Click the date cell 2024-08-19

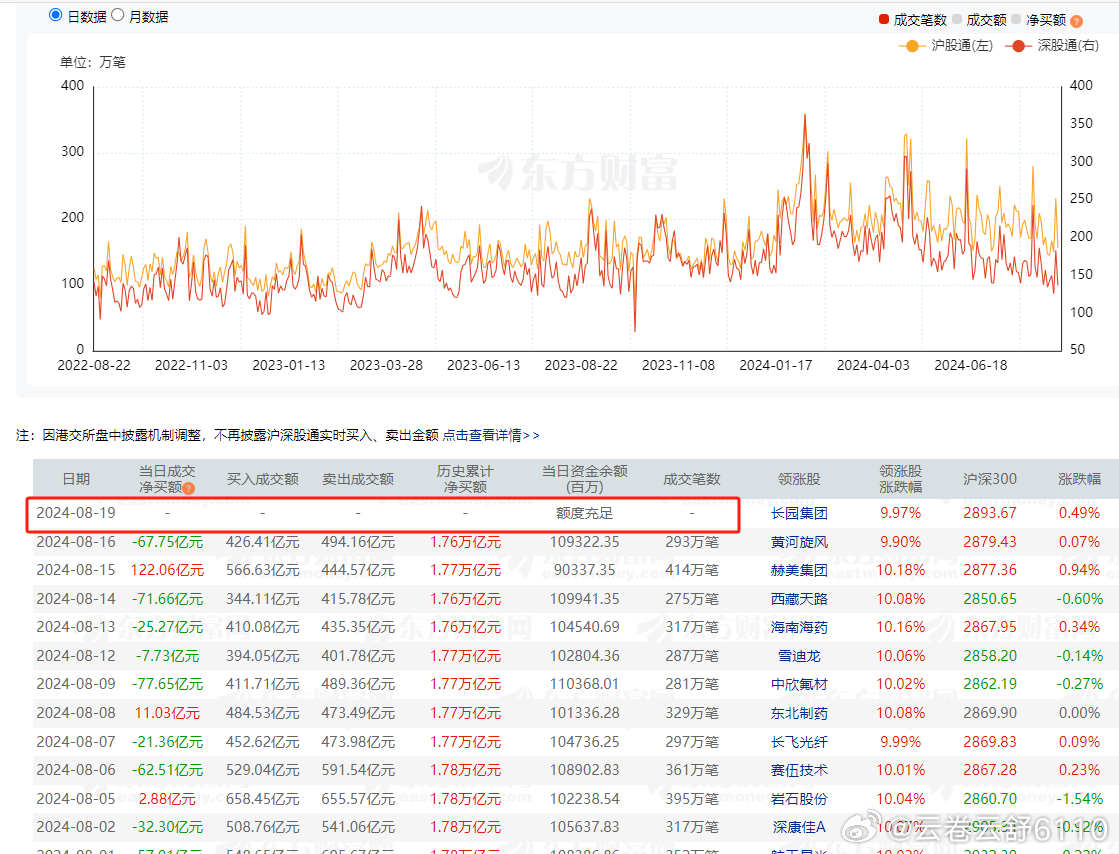coord(76,513)
